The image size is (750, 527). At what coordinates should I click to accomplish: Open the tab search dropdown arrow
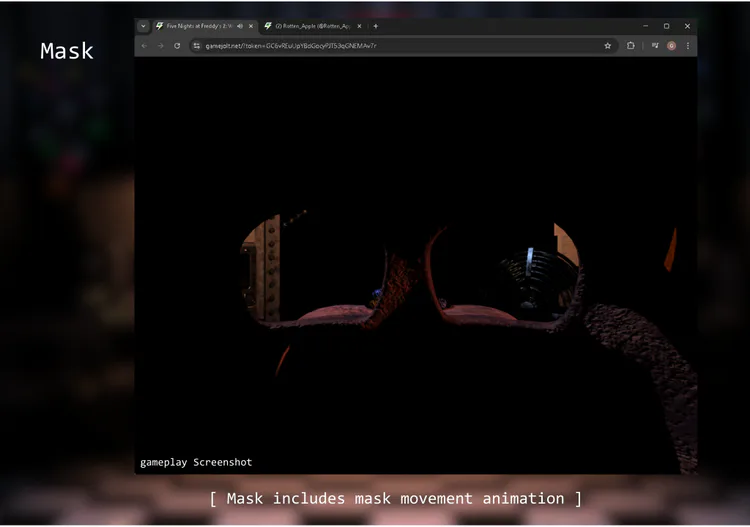143,26
